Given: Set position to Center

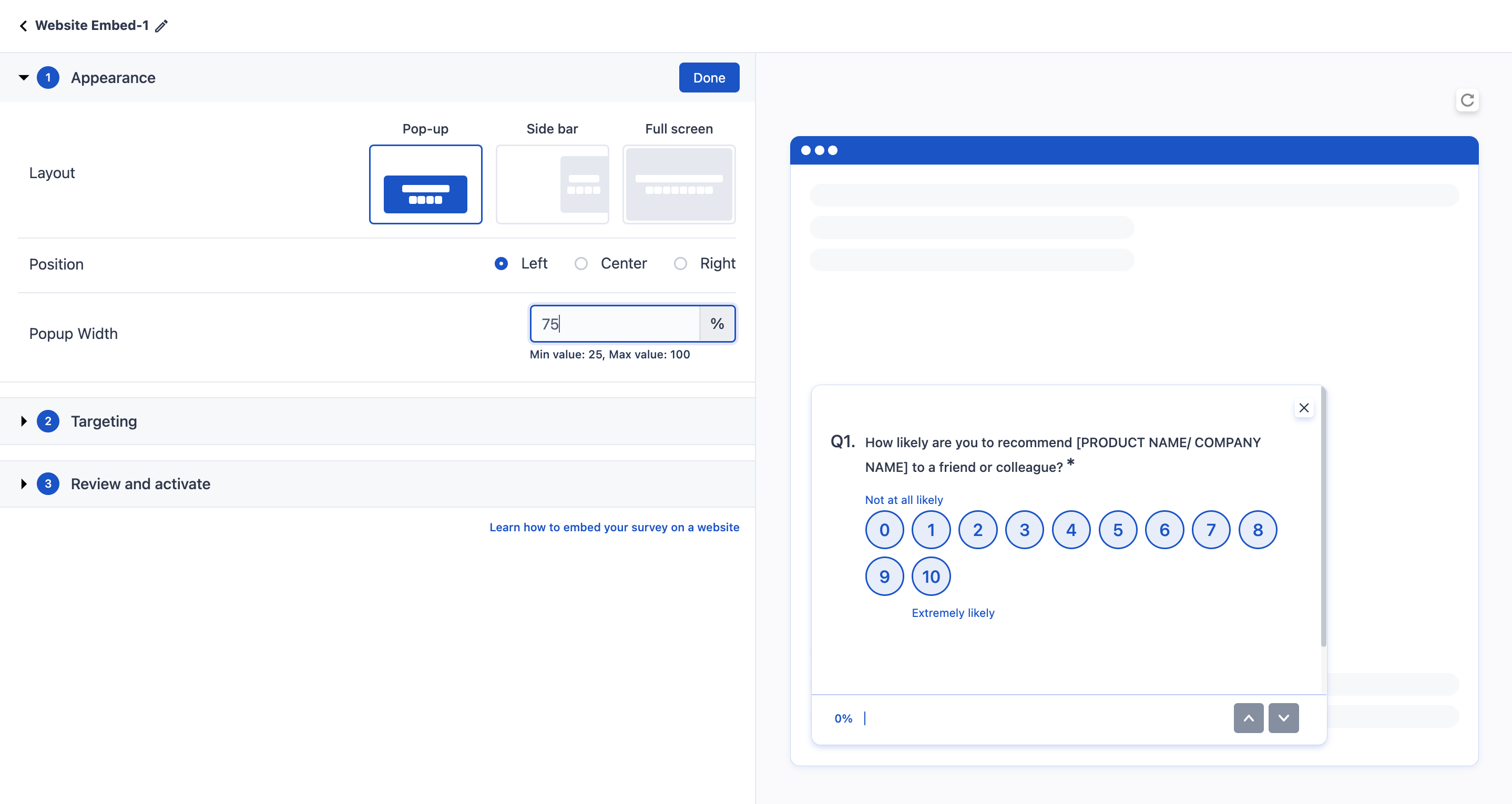Looking at the screenshot, I should click(581, 263).
